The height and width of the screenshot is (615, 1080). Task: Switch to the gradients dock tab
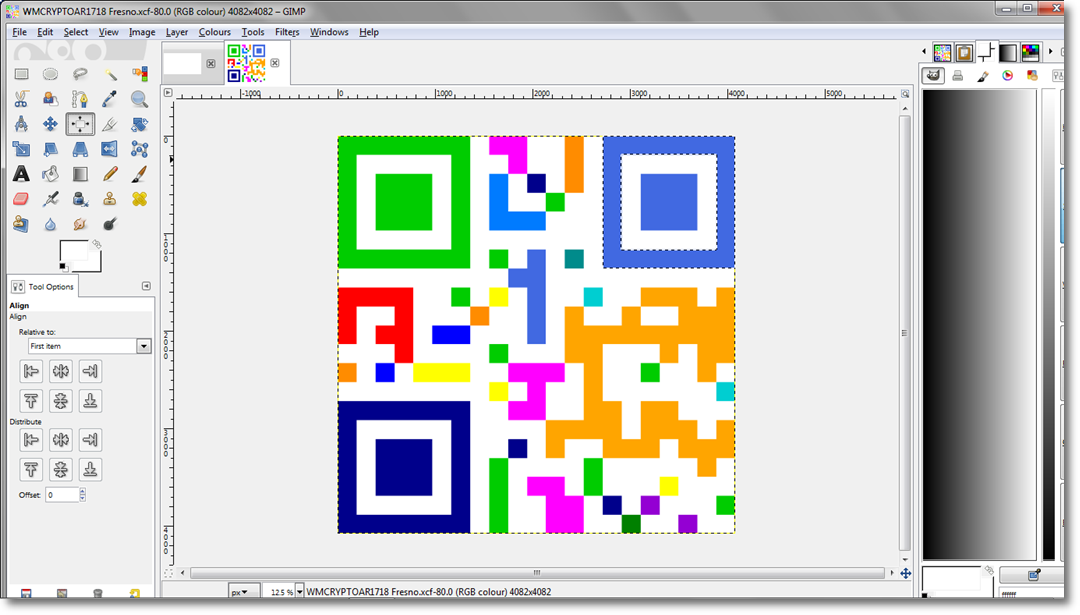click(1008, 52)
